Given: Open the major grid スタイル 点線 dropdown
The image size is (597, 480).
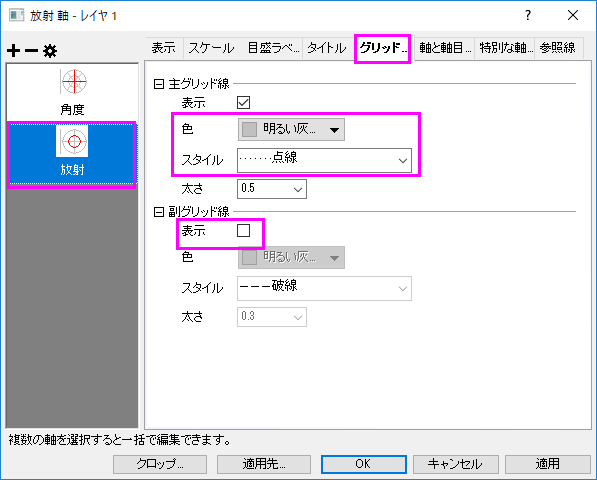Looking at the screenshot, I should pos(324,160).
